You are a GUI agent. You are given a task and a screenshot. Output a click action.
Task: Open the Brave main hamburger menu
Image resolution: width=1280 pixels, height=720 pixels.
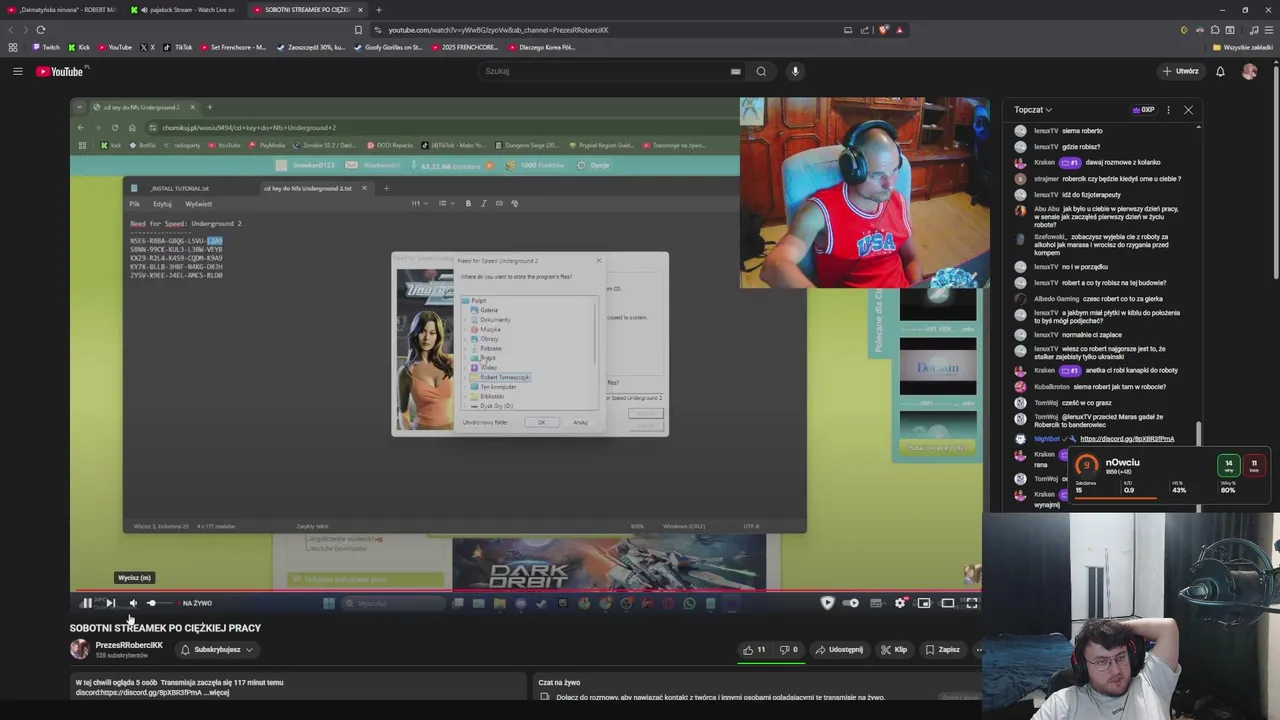(x=1267, y=30)
